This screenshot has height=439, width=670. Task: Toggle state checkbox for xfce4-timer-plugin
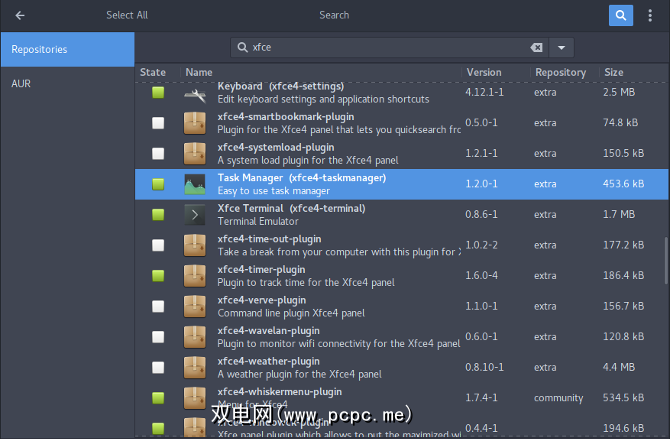pos(158,276)
